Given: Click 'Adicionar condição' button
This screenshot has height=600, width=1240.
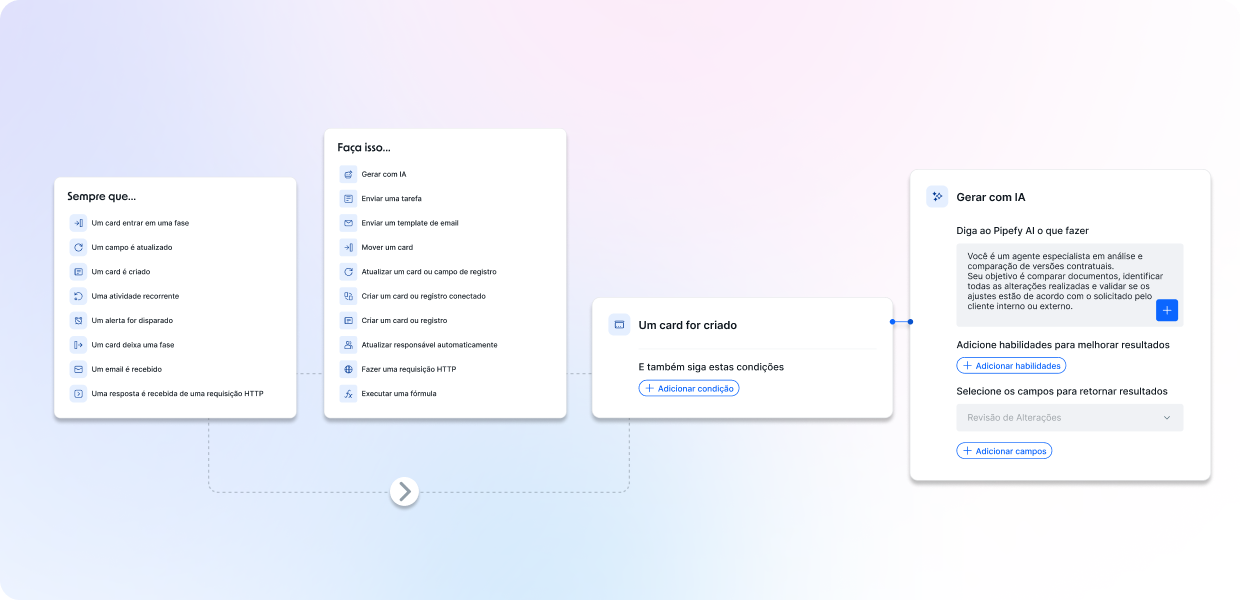Looking at the screenshot, I should coord(689,388).
